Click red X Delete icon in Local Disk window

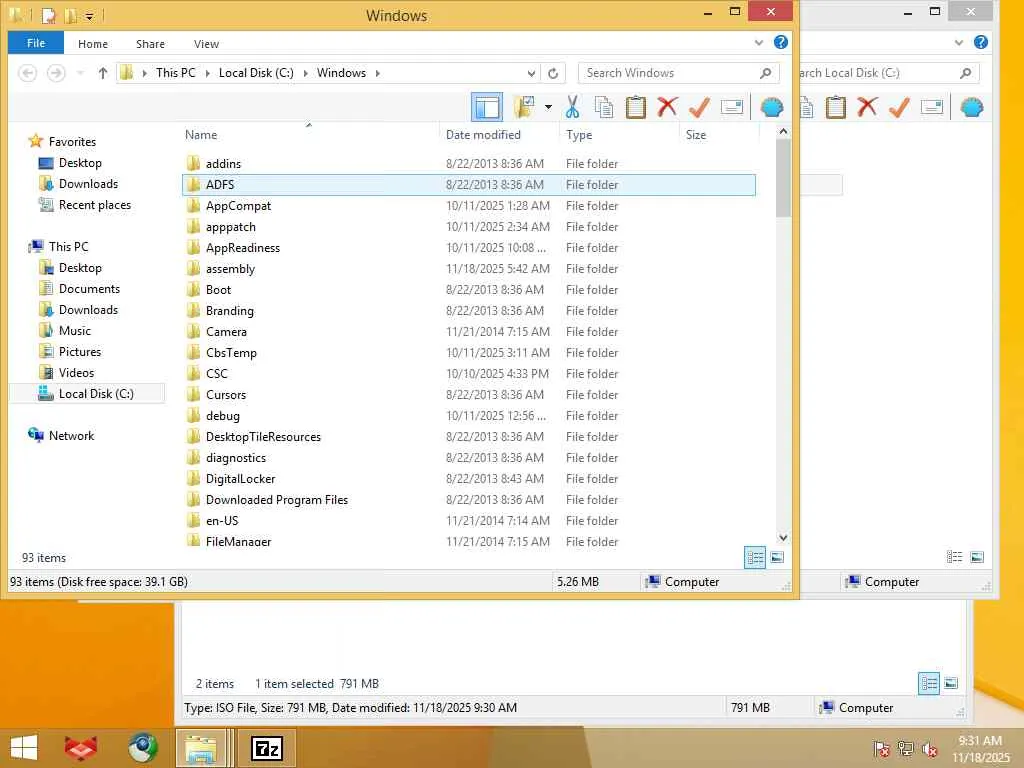(x=867, y=107)
